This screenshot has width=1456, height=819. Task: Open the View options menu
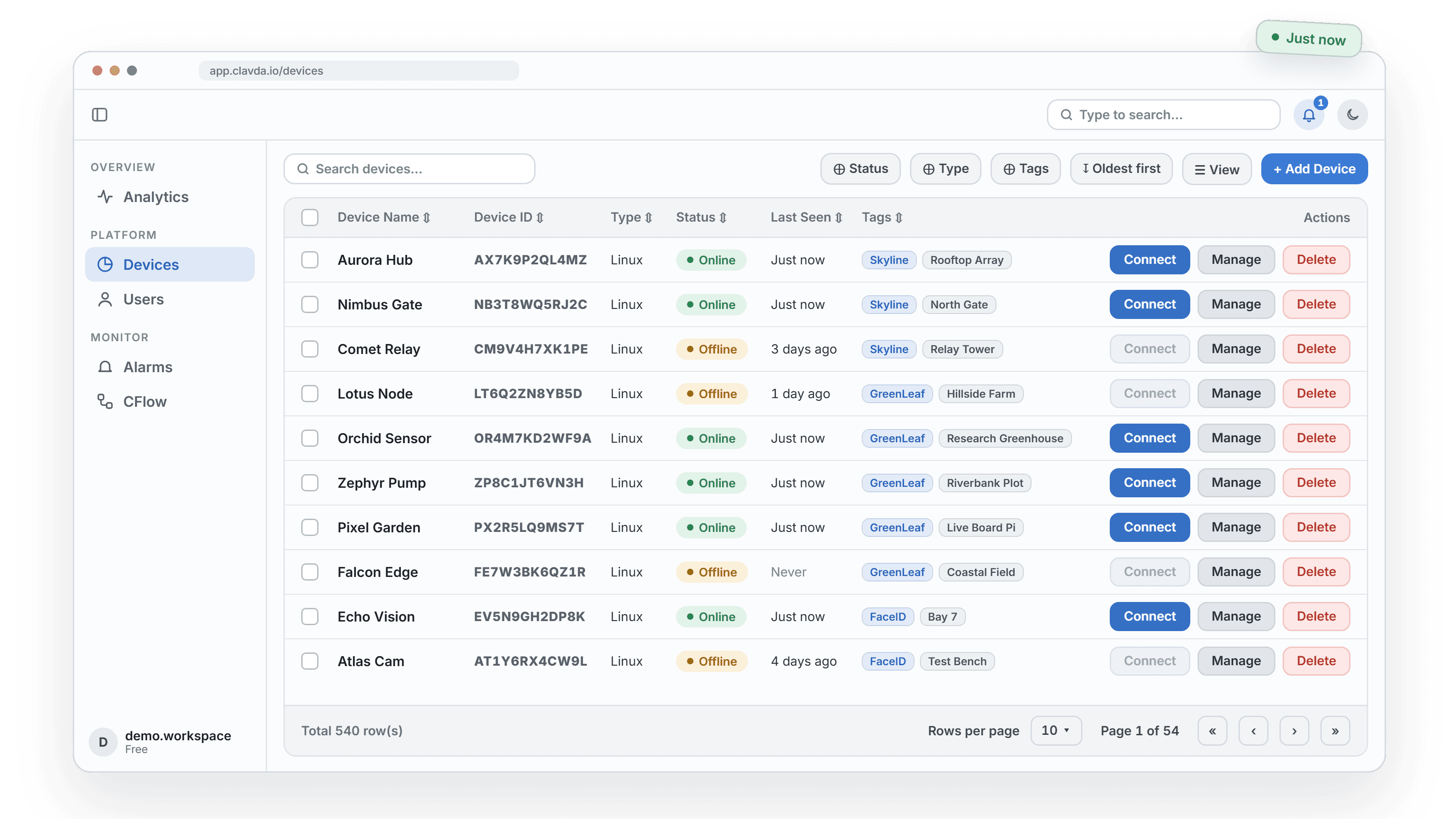1216,170
